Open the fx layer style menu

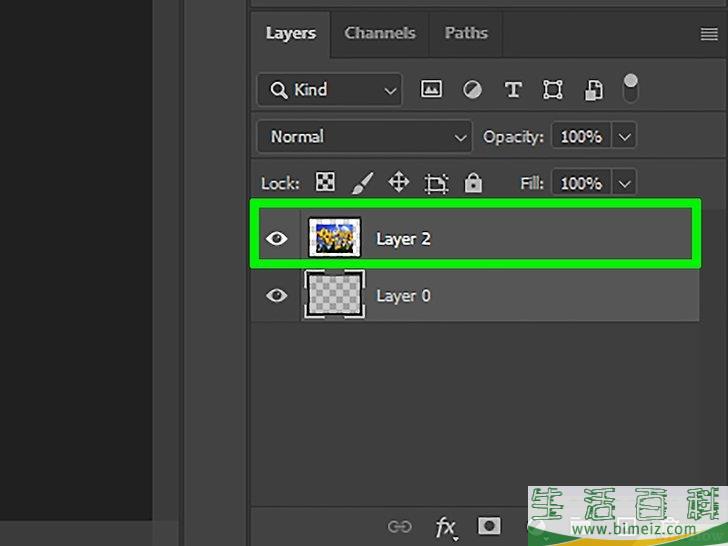[x=446, y=527]
